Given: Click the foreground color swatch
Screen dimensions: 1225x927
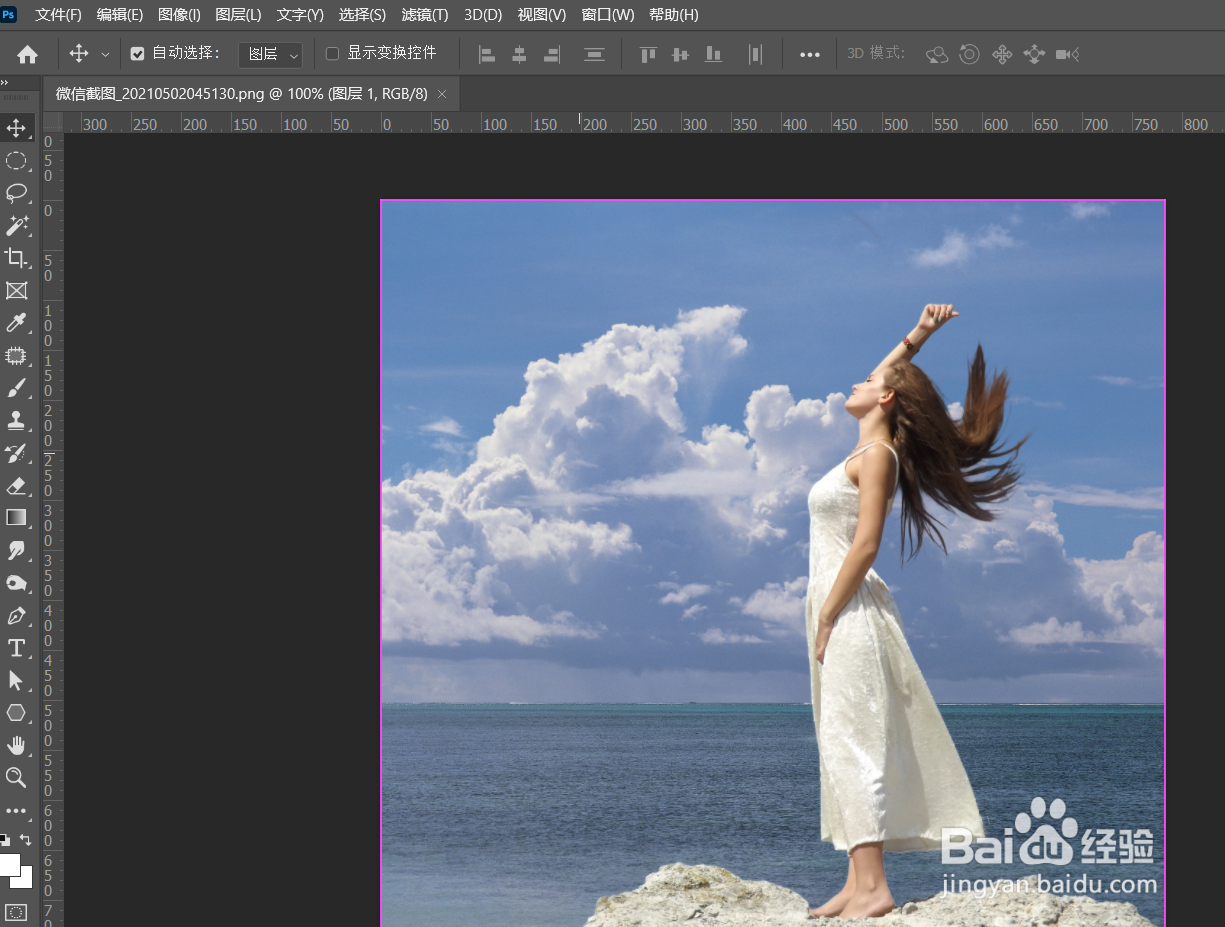Looking at the screenshot, I should click(x=8, y=865).
